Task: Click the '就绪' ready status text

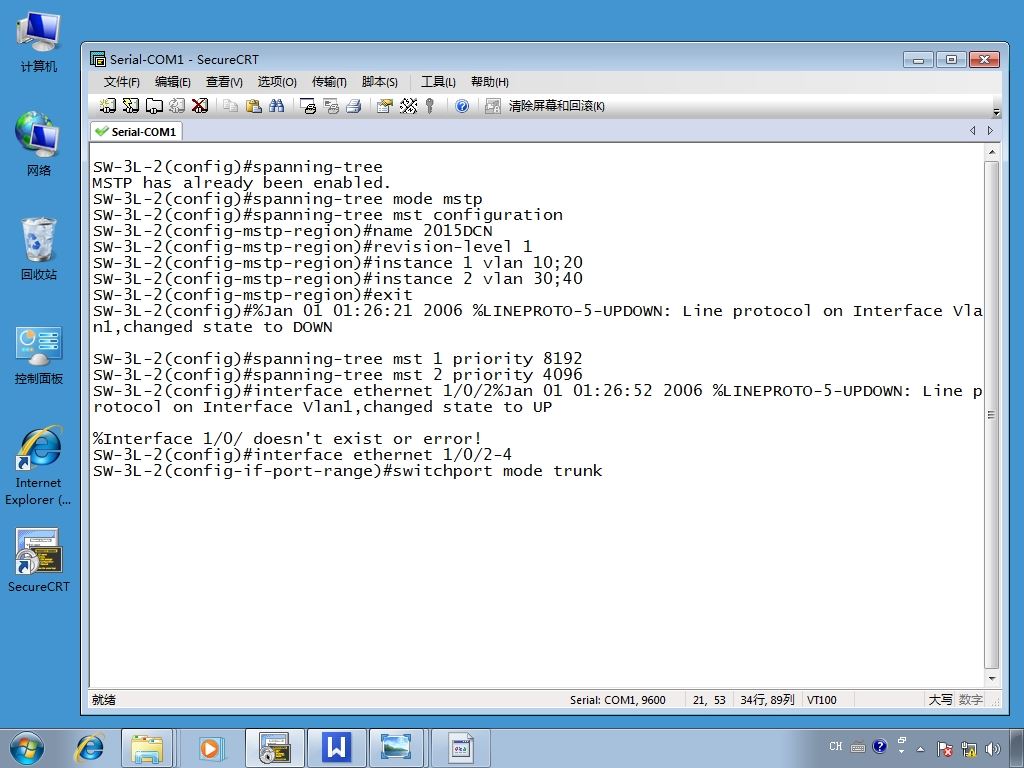Action: point(104,699)
